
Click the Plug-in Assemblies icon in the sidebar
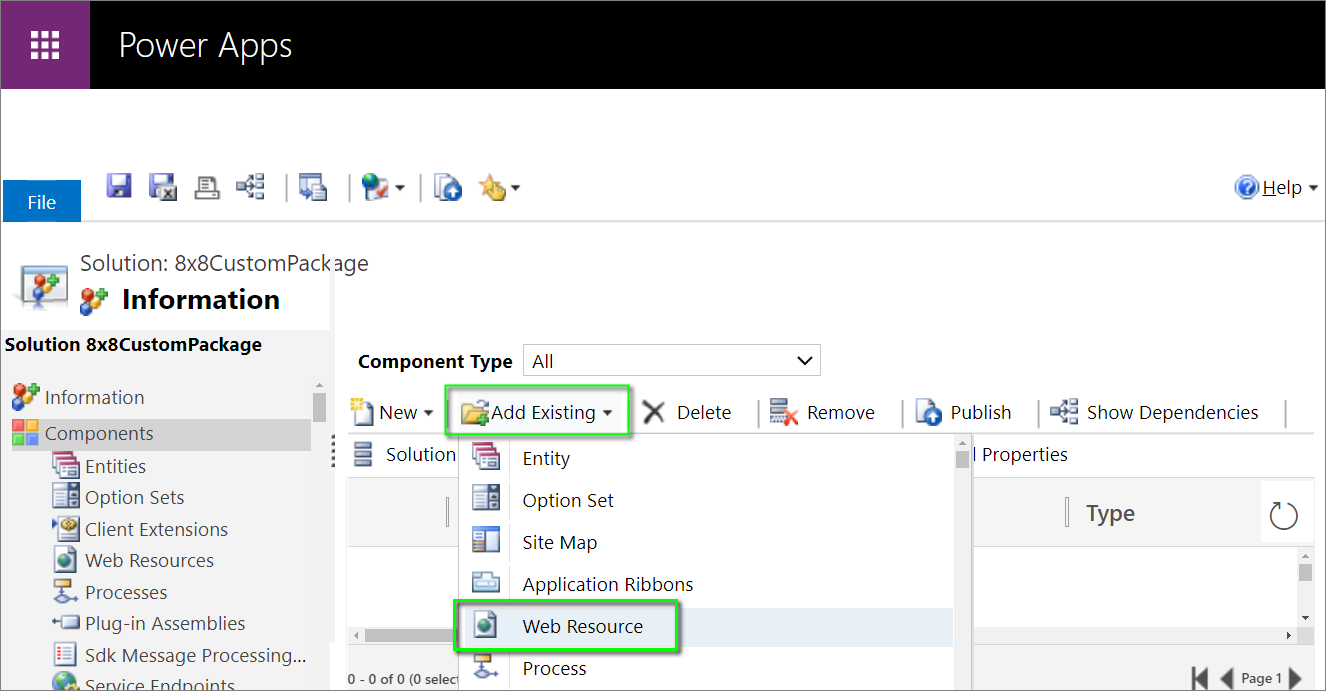click(66, 623)
